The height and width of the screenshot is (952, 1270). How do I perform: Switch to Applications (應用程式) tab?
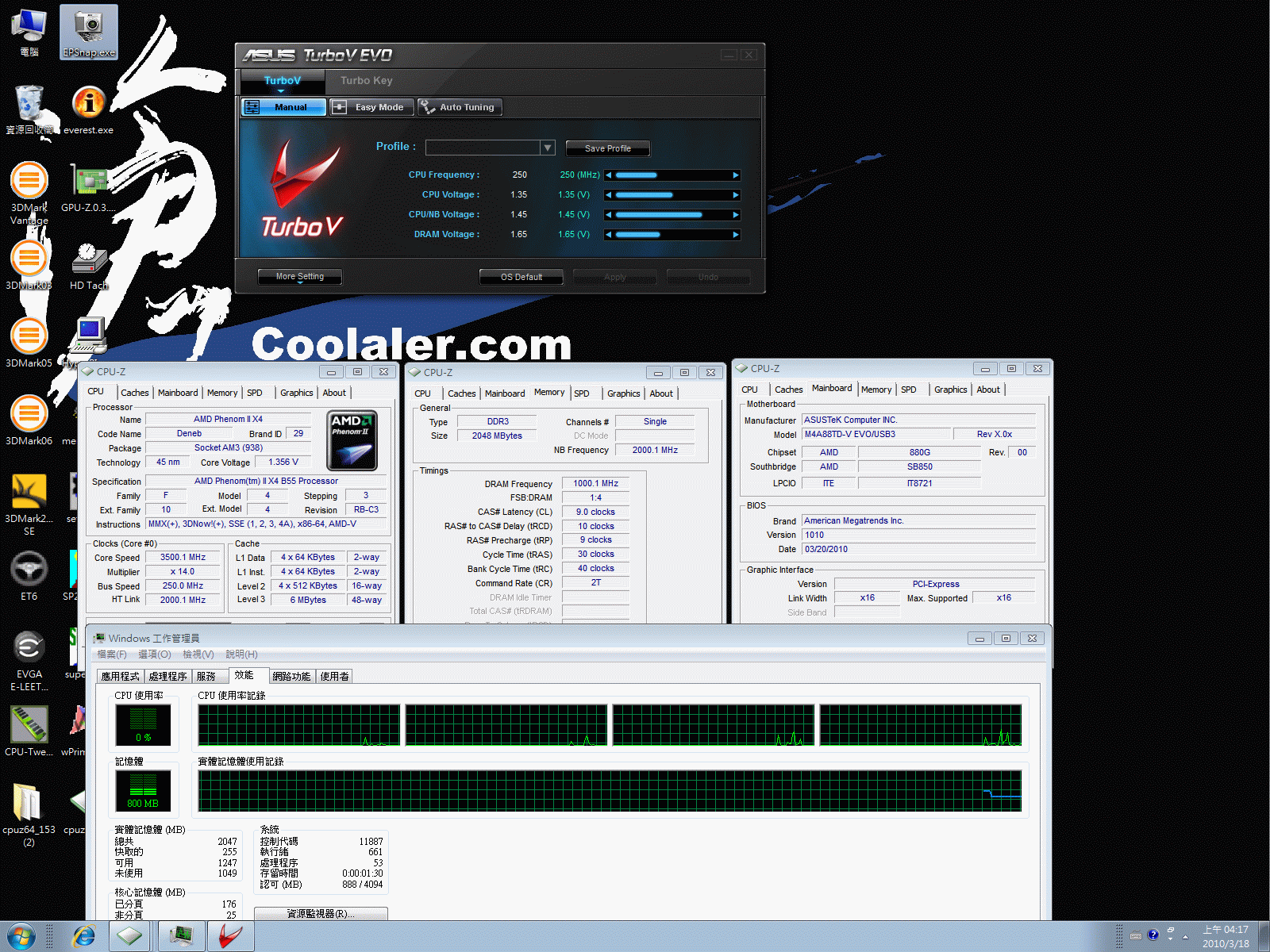120,676
